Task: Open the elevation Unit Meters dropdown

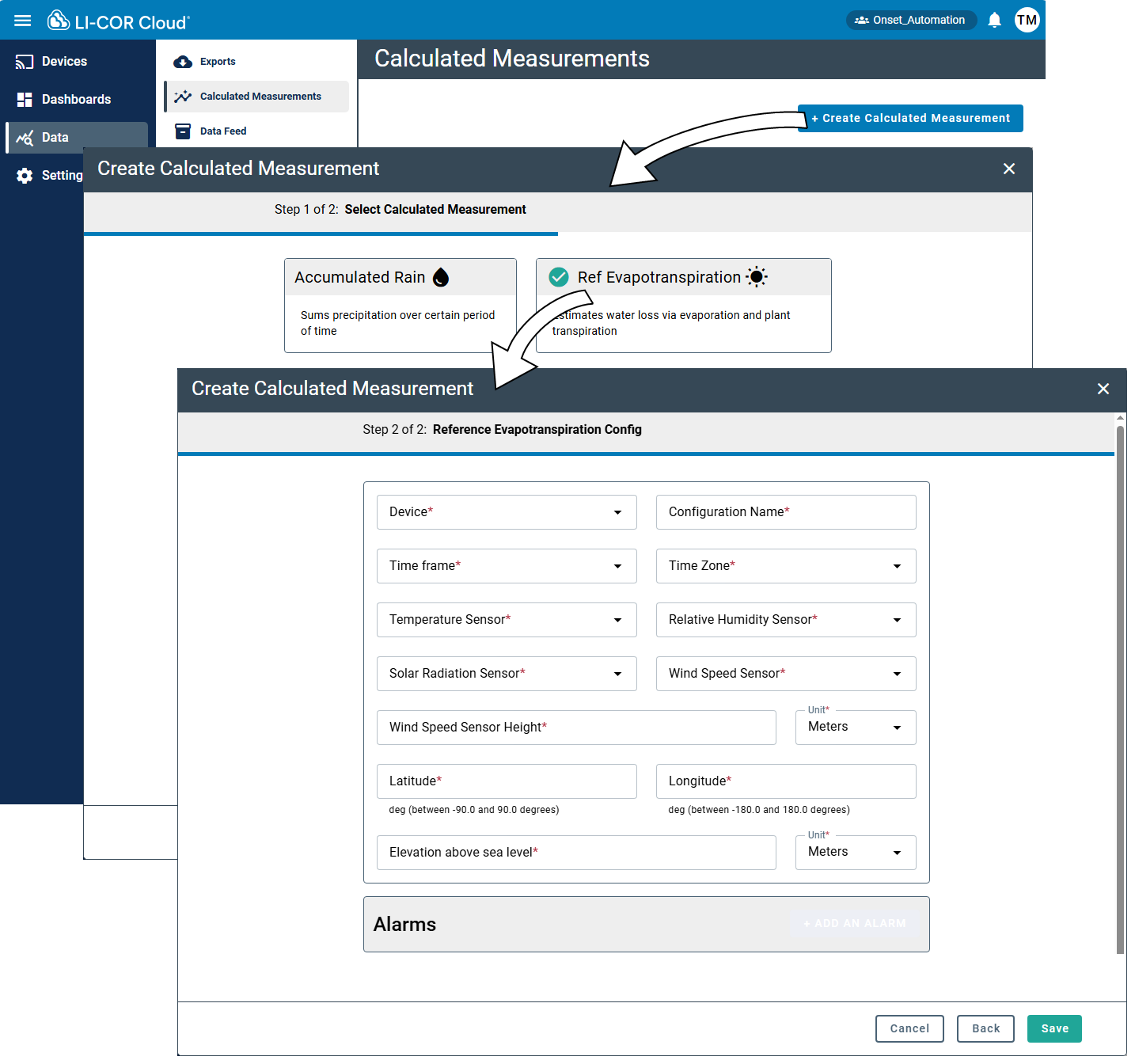Action: pos(855,853)
